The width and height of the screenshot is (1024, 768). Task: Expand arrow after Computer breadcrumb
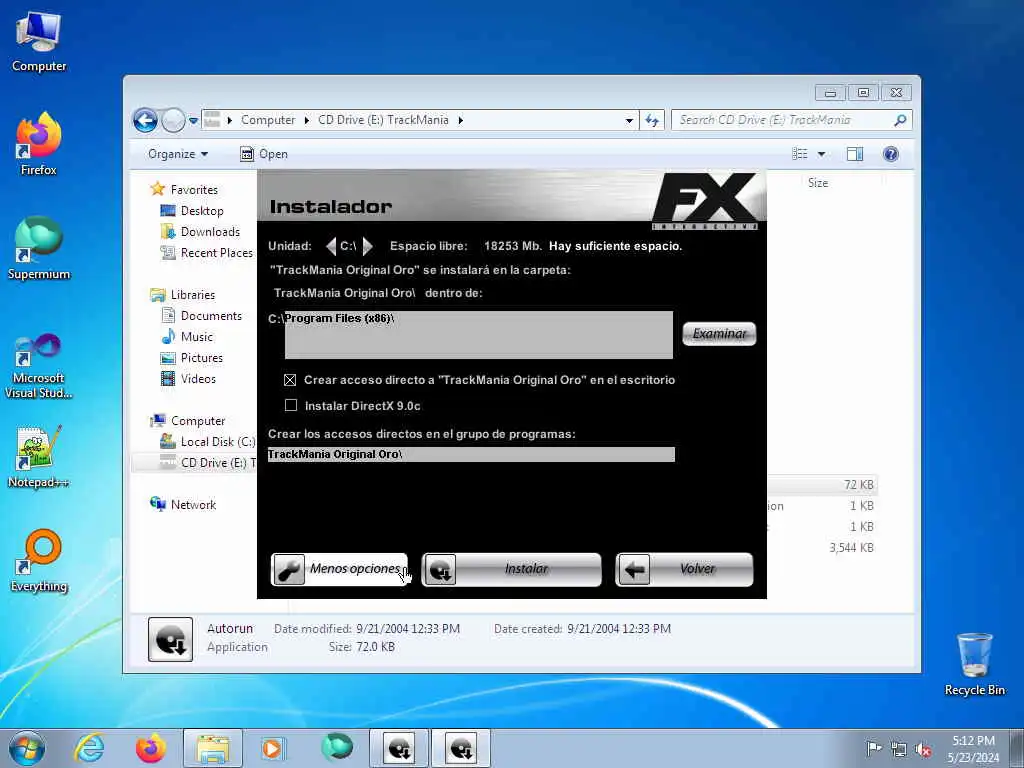pos(306,120)
